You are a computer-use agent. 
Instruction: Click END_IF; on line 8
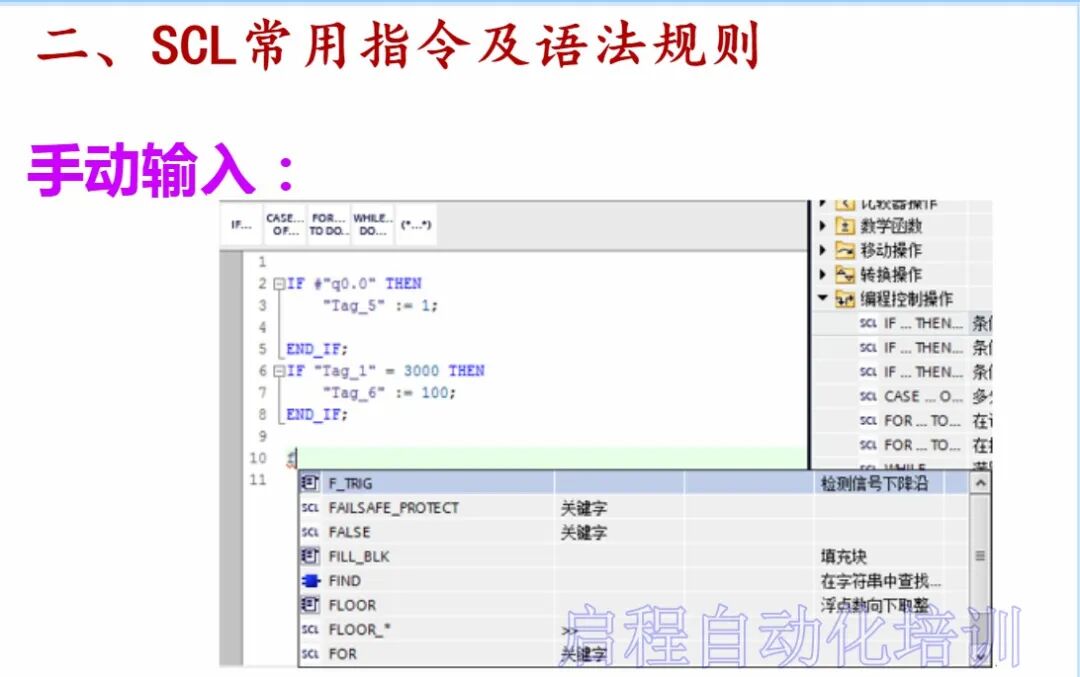(317, 415)
